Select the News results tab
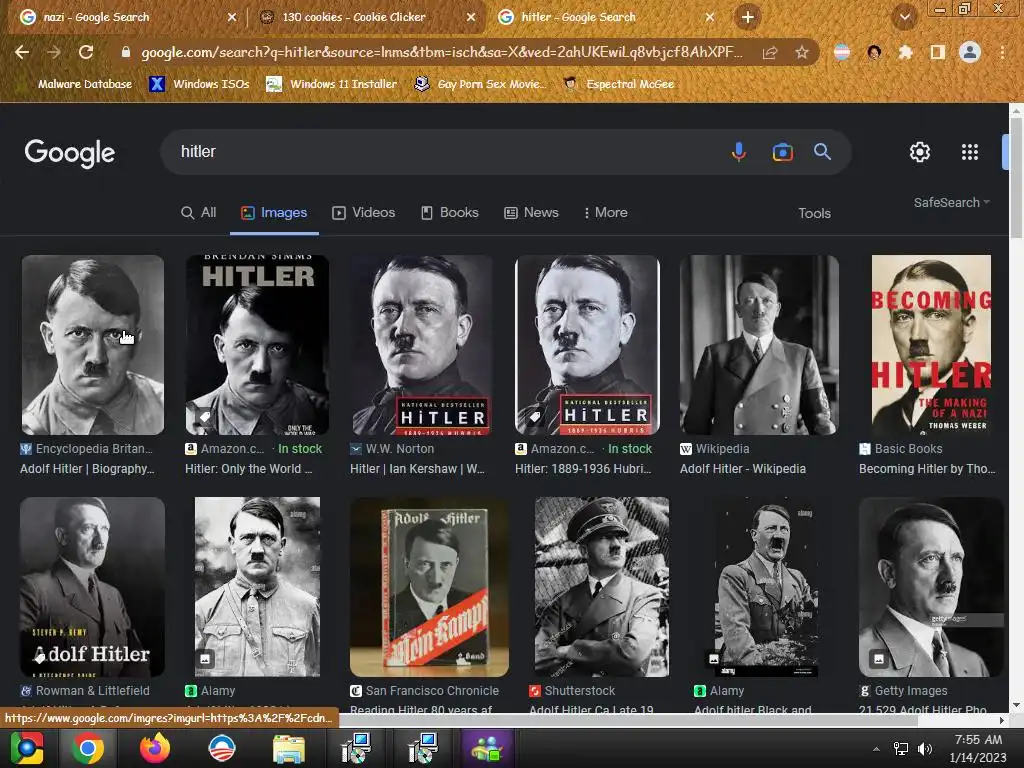This screenshot has height=768, width=1024. pos(532,212)
